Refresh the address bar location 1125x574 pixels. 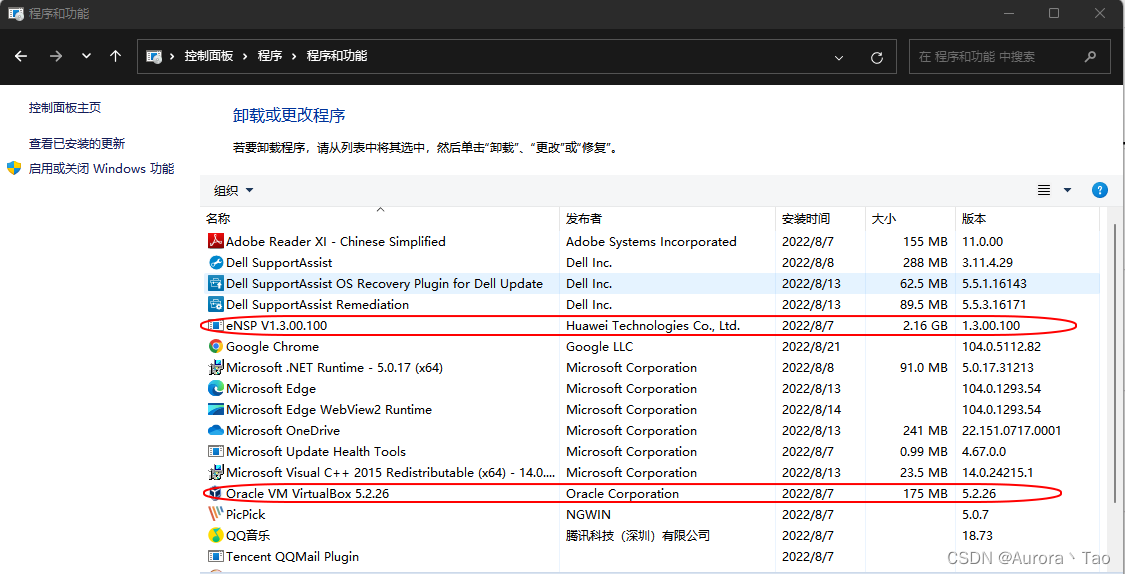pyautogui.click(x=876, y=57)
